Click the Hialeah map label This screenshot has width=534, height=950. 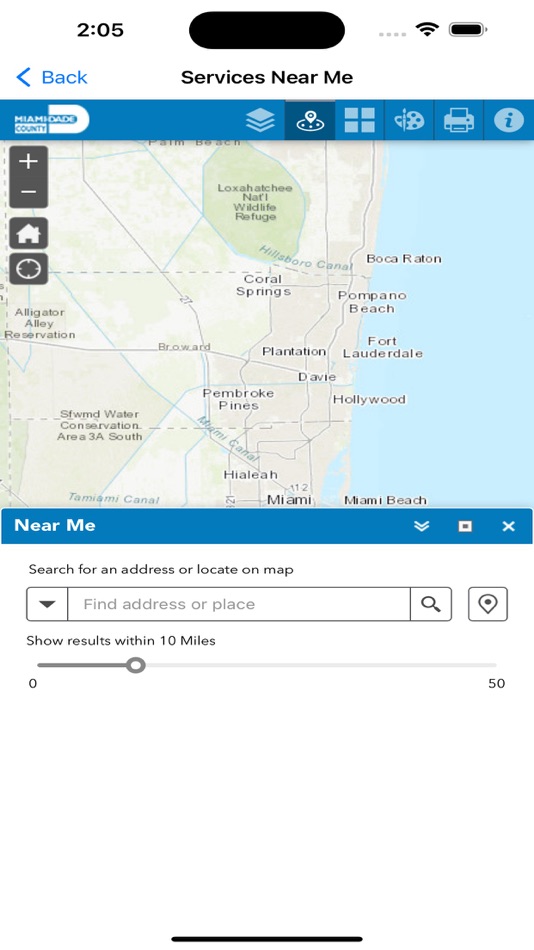coord(250,474)
